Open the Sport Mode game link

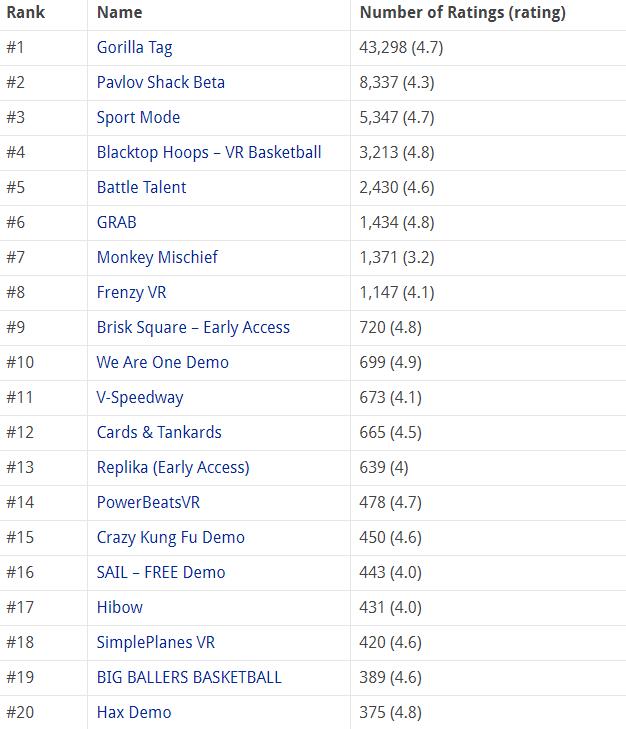138,117
